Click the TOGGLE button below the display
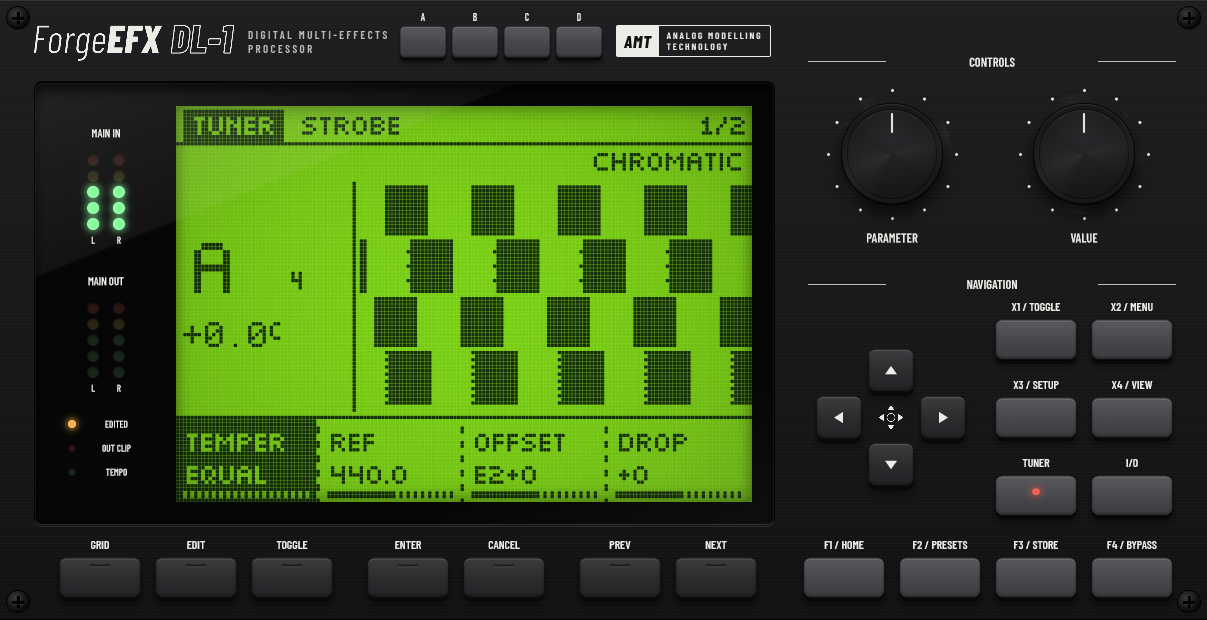 pyautogui.click(x=292, y=577)
